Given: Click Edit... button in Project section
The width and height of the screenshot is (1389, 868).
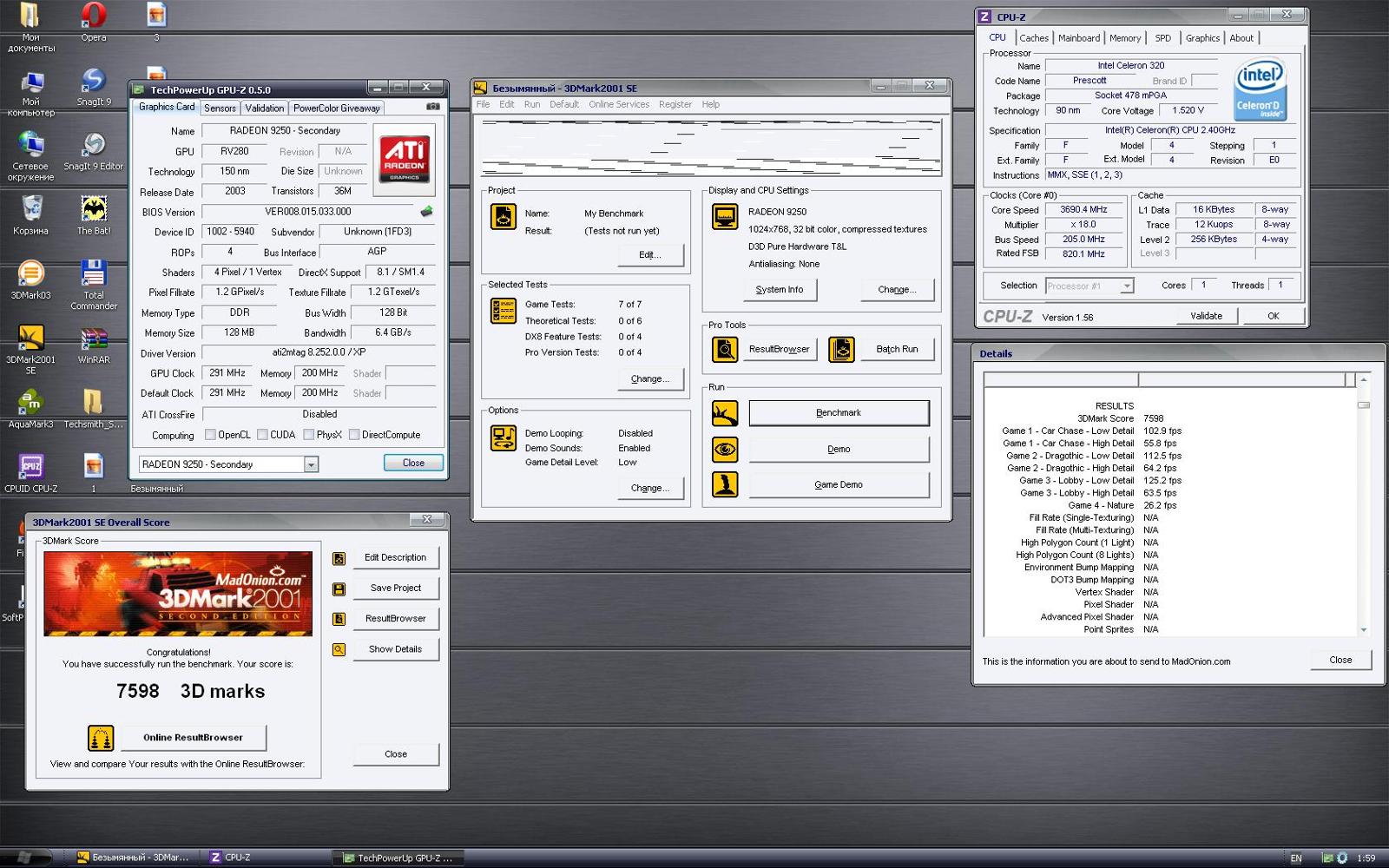Looking at the screenshot, I should (650, 255).
